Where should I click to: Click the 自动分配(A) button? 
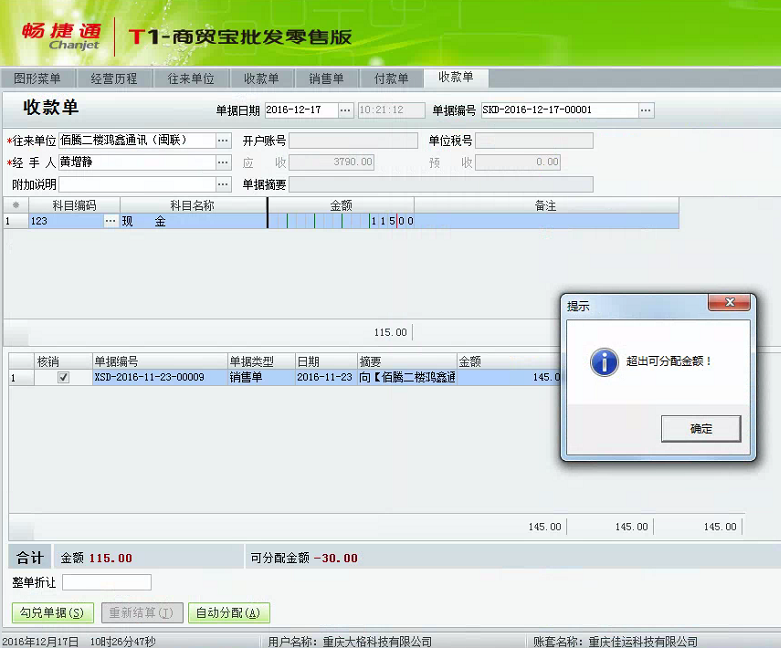point(229,613)
